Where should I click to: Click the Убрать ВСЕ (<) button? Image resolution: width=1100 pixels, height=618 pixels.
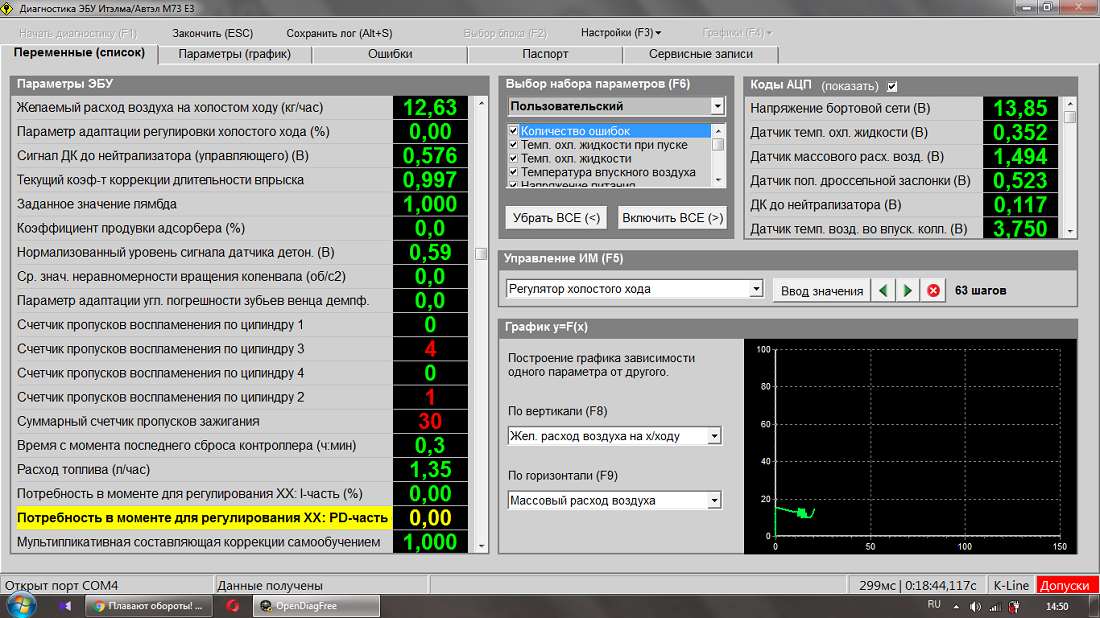click(556, 217)
